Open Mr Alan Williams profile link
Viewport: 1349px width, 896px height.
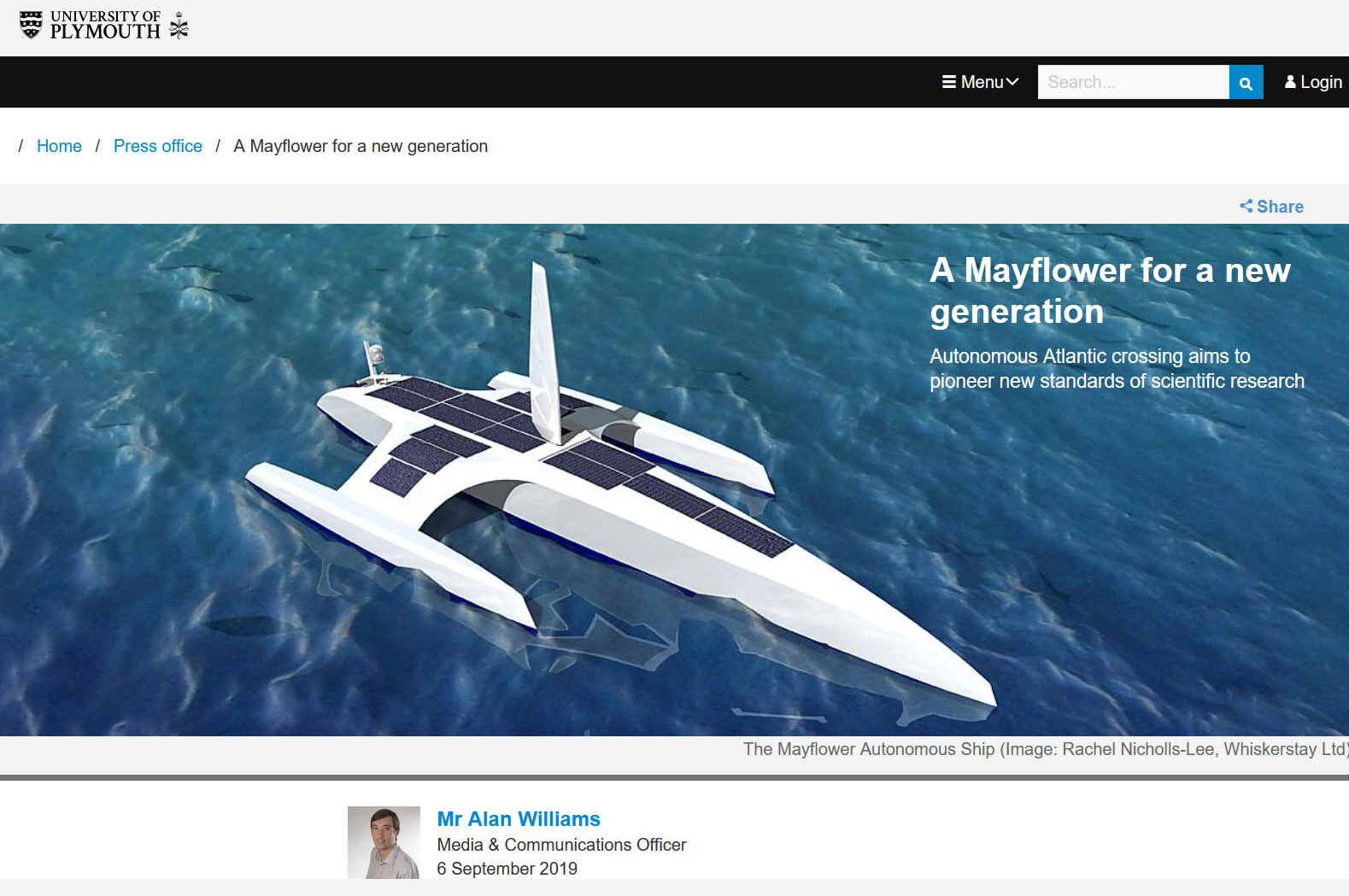coord(519,819)
